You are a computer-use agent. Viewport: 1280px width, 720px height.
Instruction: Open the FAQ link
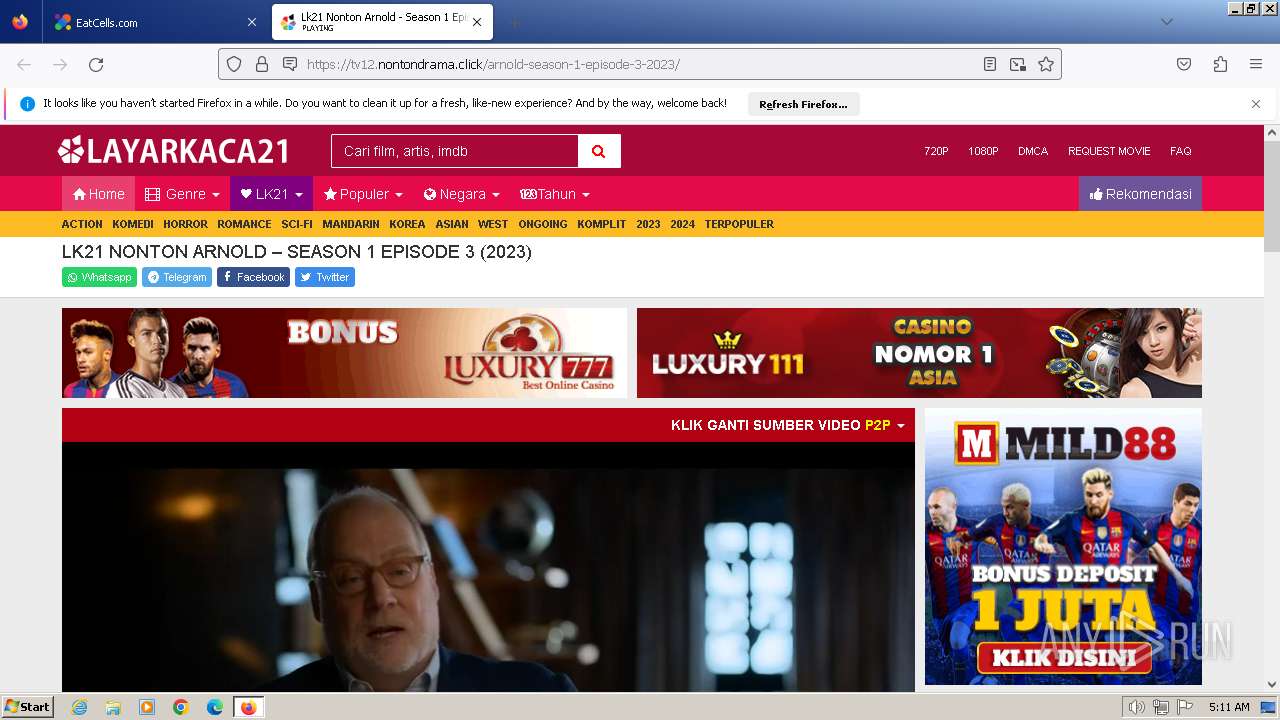point(1181,151)
